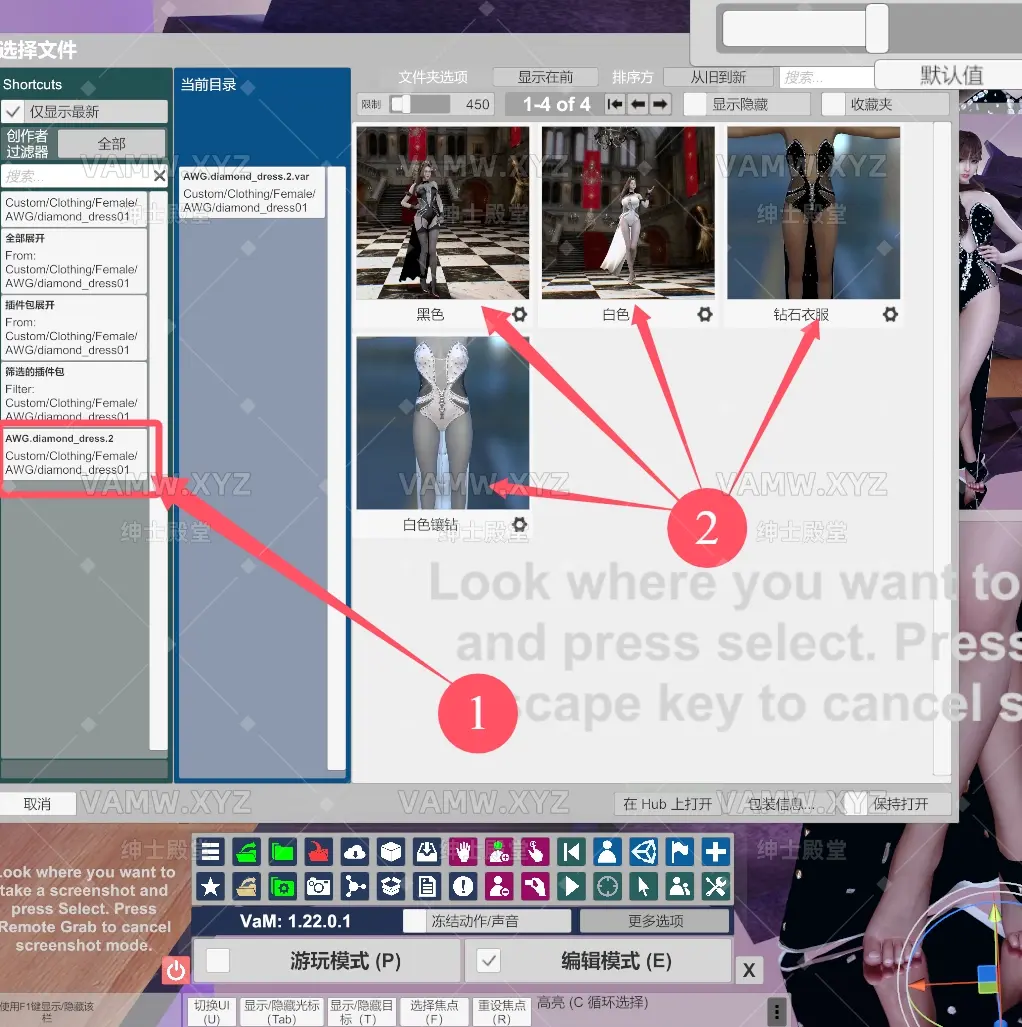Enable the 仅显示最新 checkbox
Viewport: 1022px width, 1027px height.
tap(13, 112)
